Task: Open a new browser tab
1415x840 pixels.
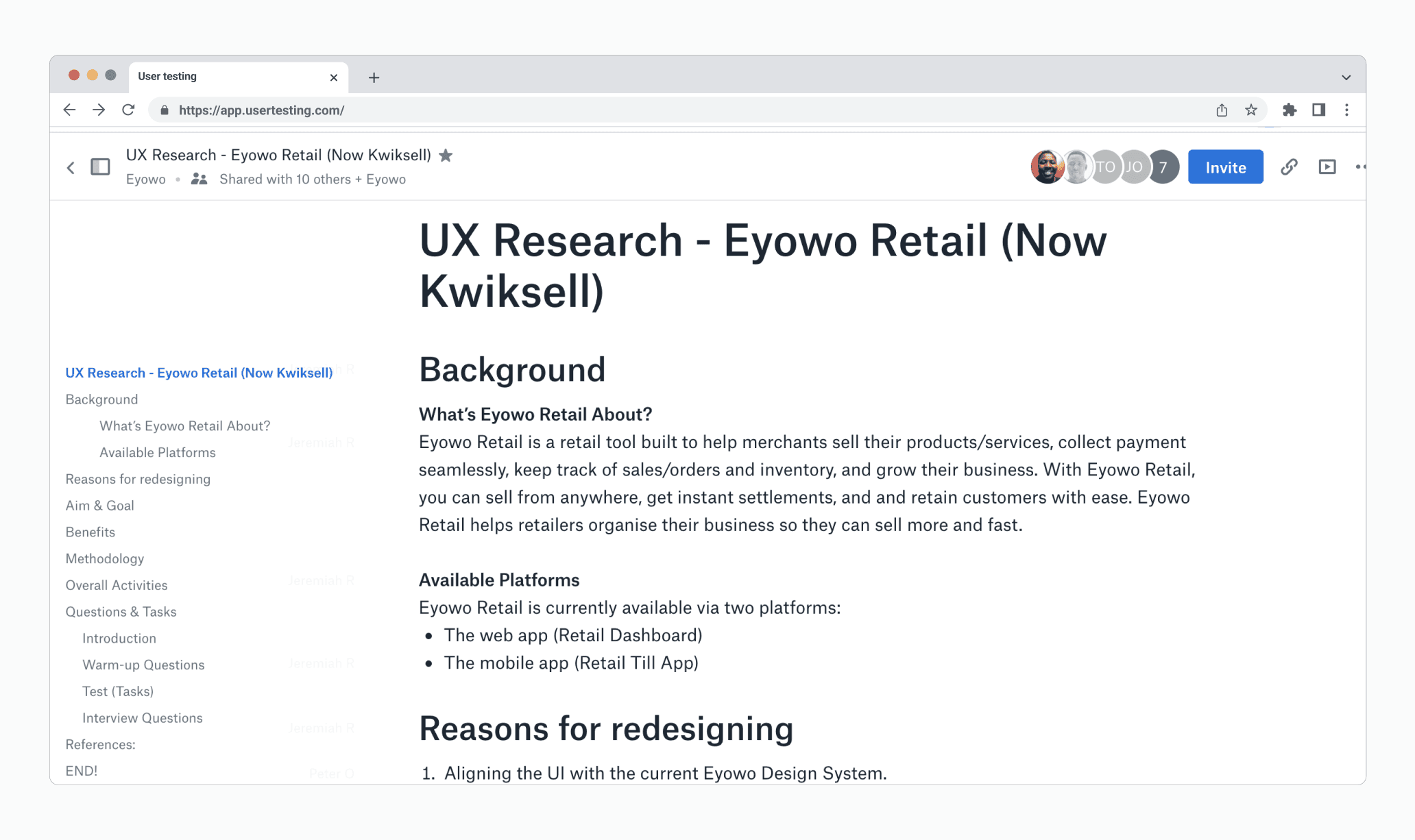Action: tap(374, 77)
